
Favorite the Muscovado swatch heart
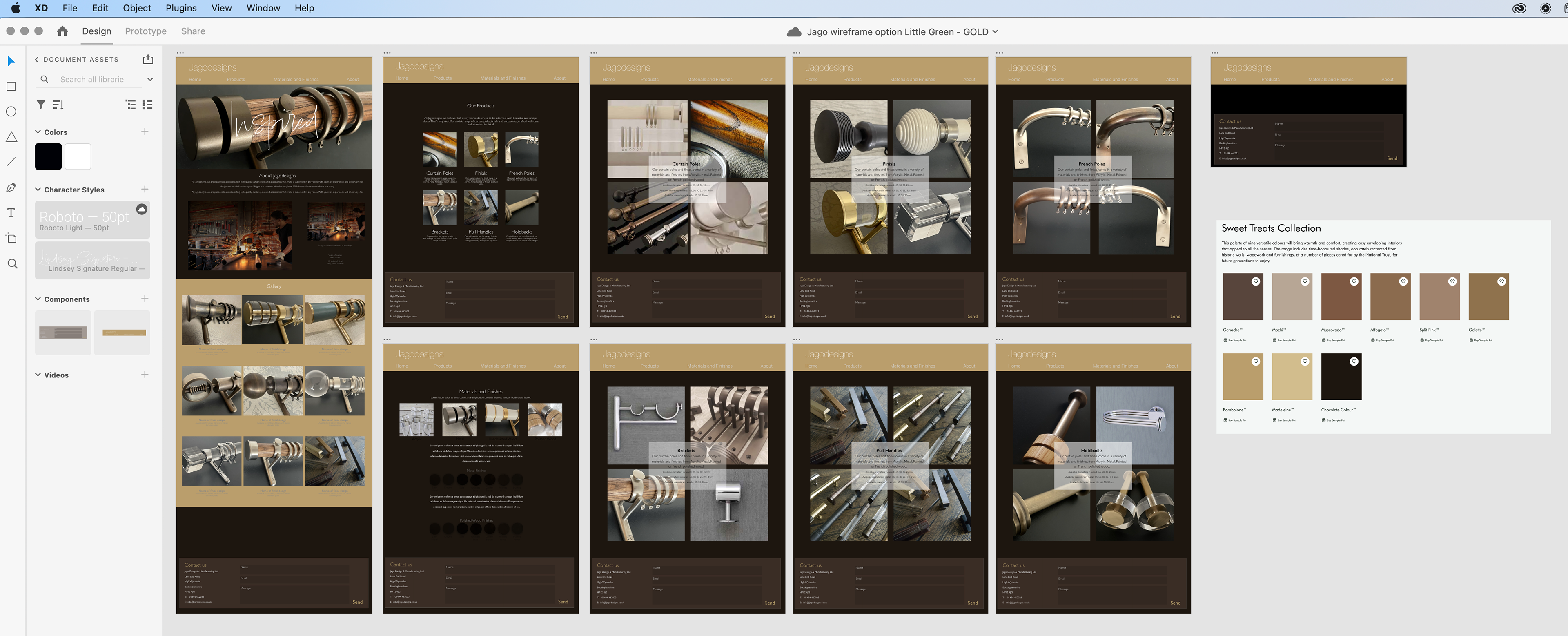1354,281
